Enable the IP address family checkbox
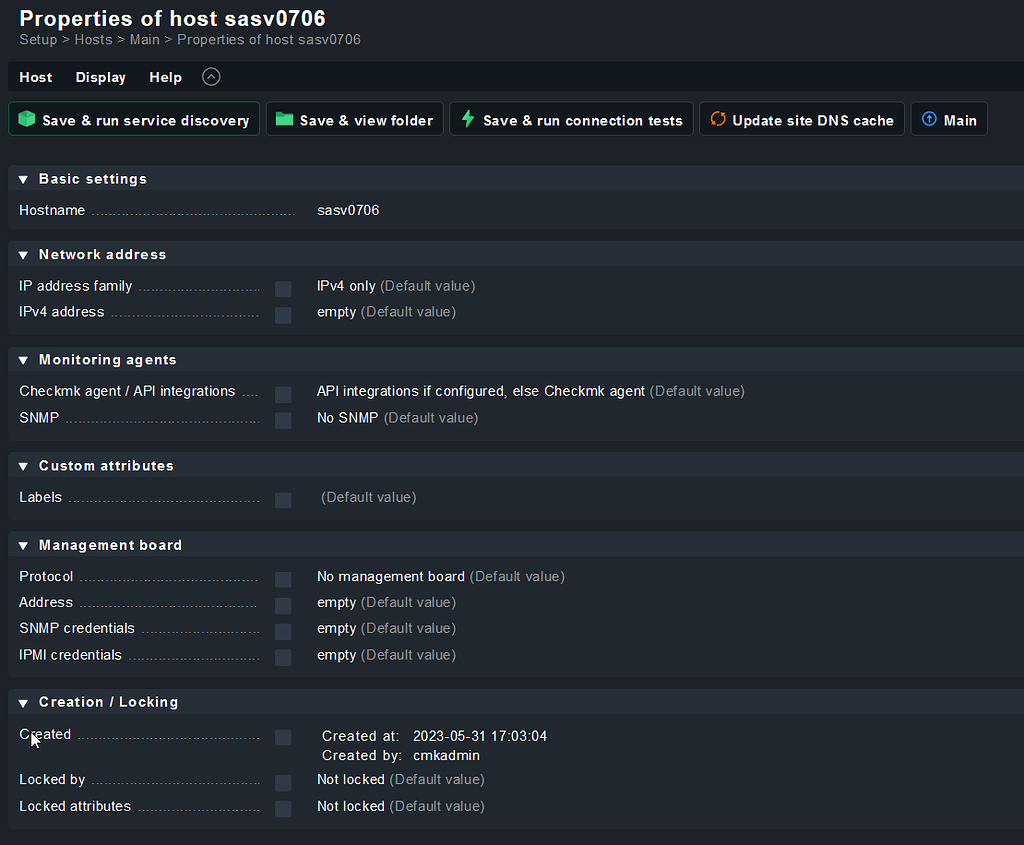This screenshot has height=845, width=1024. [283, 289]
